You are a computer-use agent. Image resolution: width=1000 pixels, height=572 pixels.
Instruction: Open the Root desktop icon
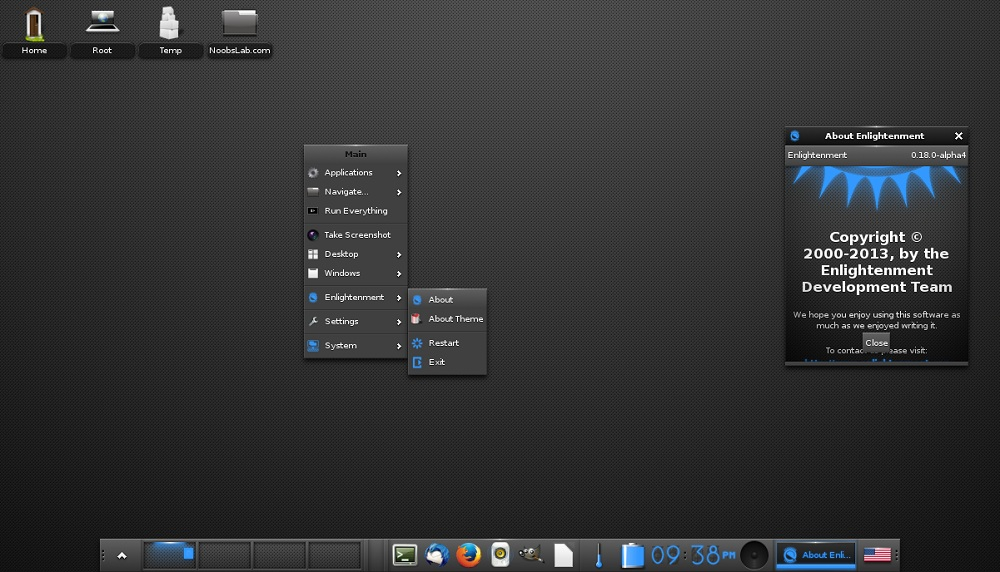point(102,24)
